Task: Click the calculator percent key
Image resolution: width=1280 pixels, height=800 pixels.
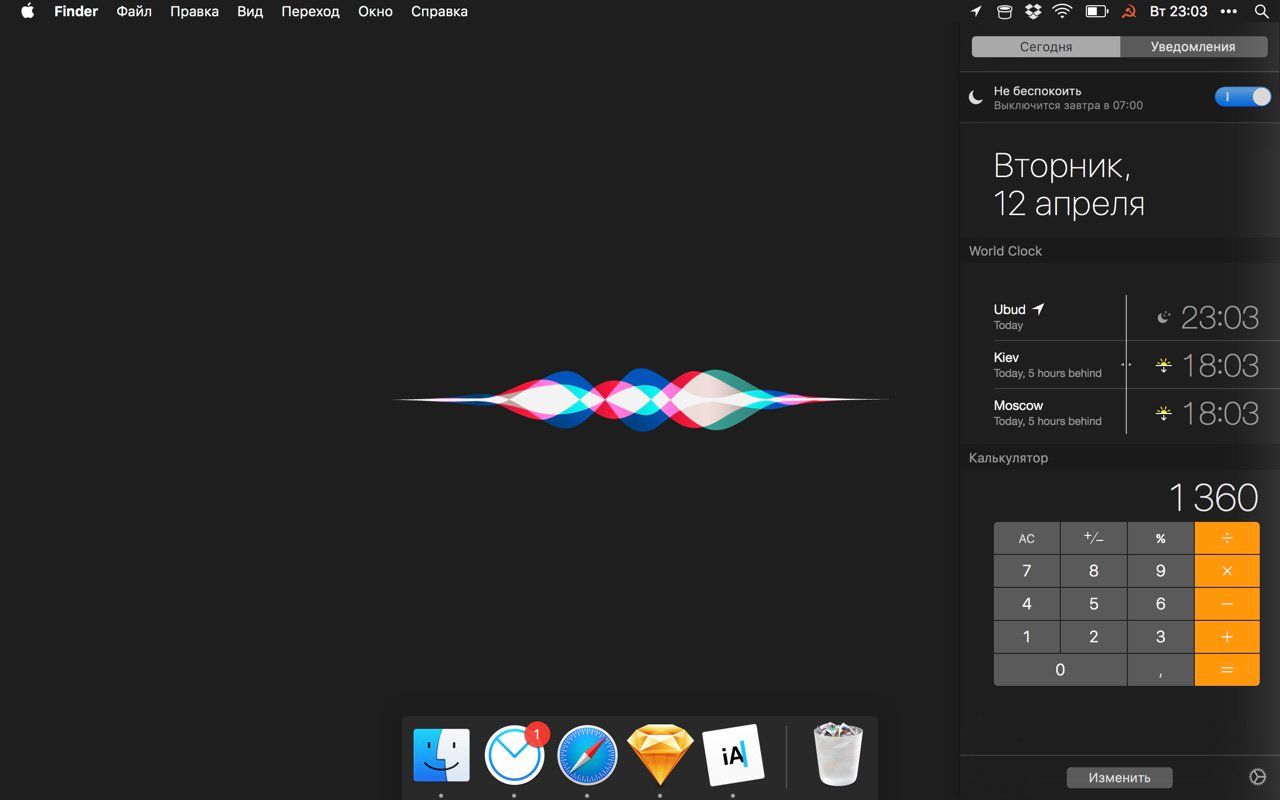Action: pos(1160,538)
